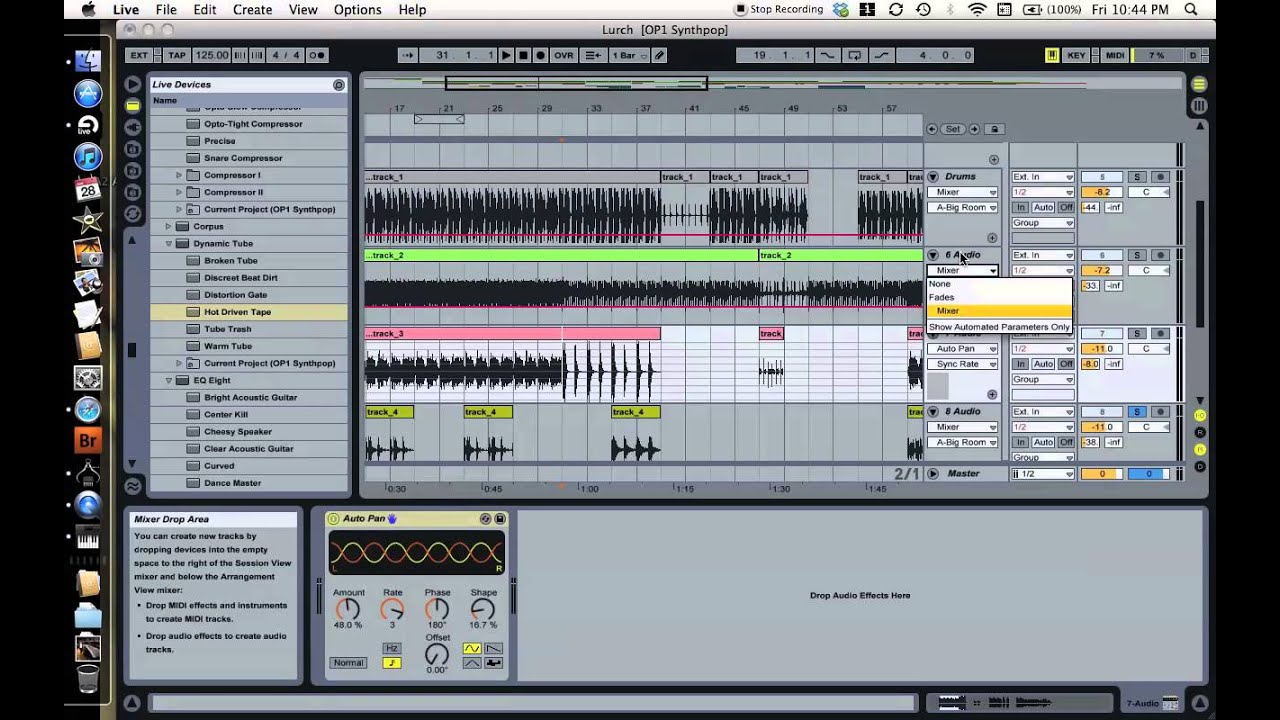Open the Drums A-Big Room control chooser
This screenshot has width=1280, height=720.
pyautogui.click(x=963, y=208)
